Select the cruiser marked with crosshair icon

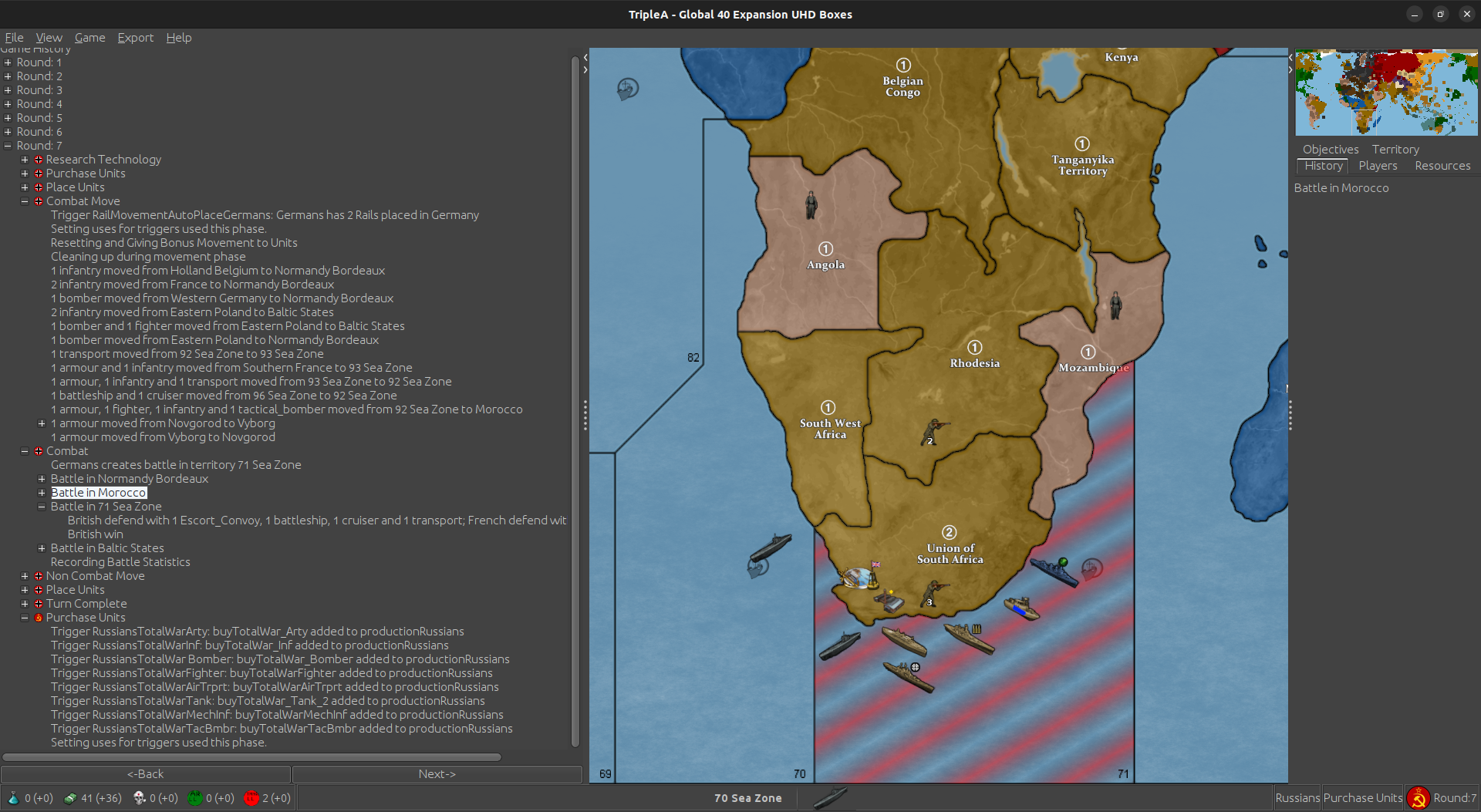point(908,676)
